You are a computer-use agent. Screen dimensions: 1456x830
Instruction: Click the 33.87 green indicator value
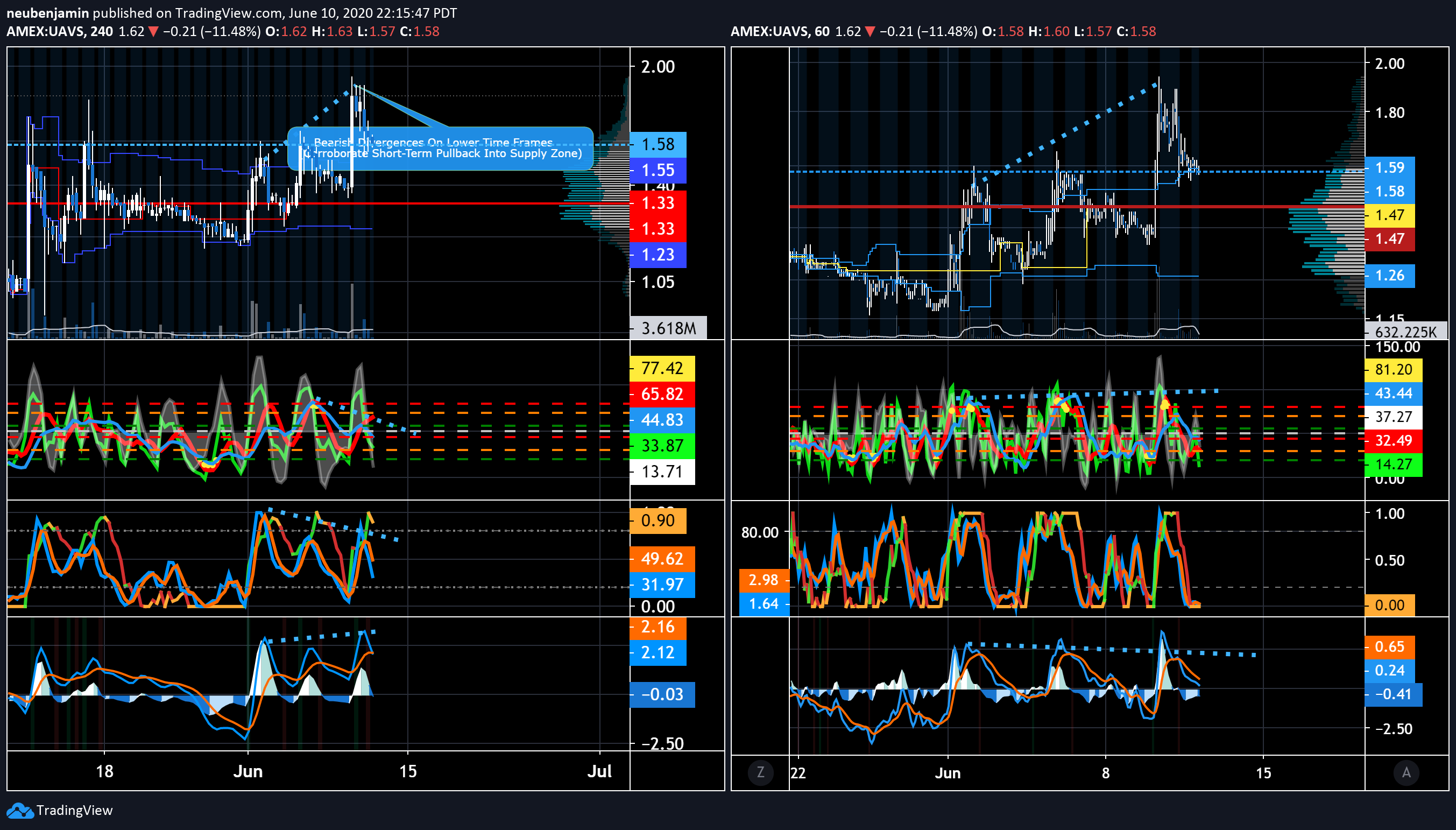click(662, 445)
